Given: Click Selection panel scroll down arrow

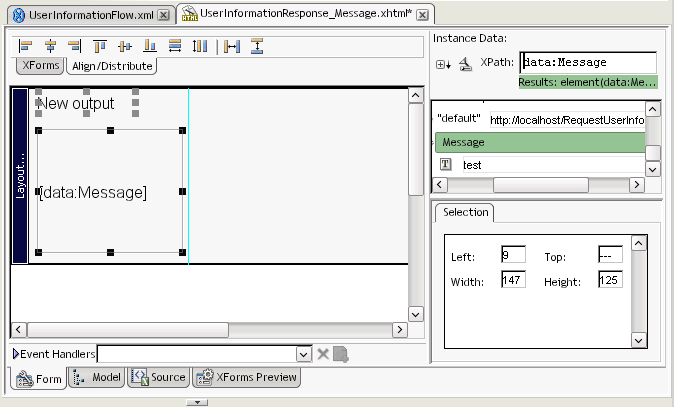Looking at the screenshot, I should pyautogui.click(x=639, y=340).
